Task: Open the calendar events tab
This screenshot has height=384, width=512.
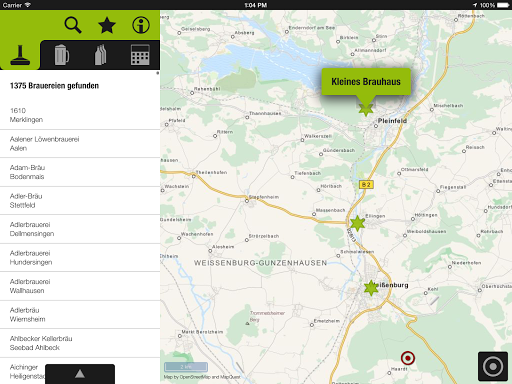Action: [140, 55]
